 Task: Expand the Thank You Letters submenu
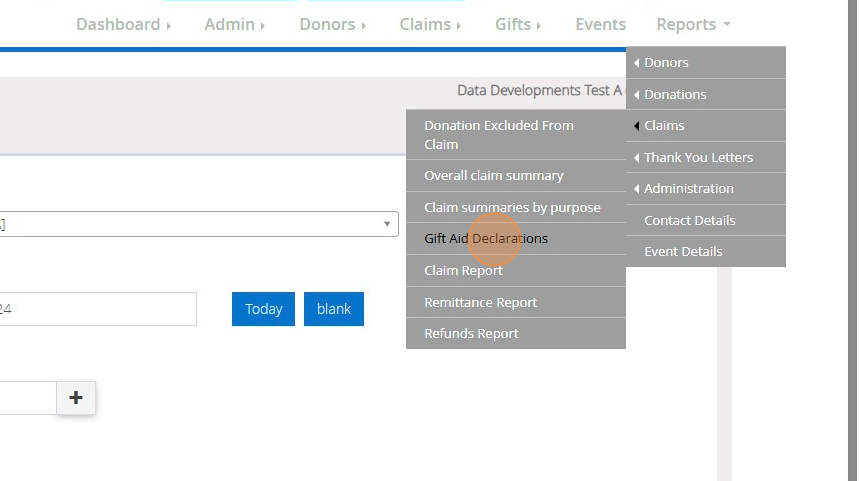tap(705, 157)
